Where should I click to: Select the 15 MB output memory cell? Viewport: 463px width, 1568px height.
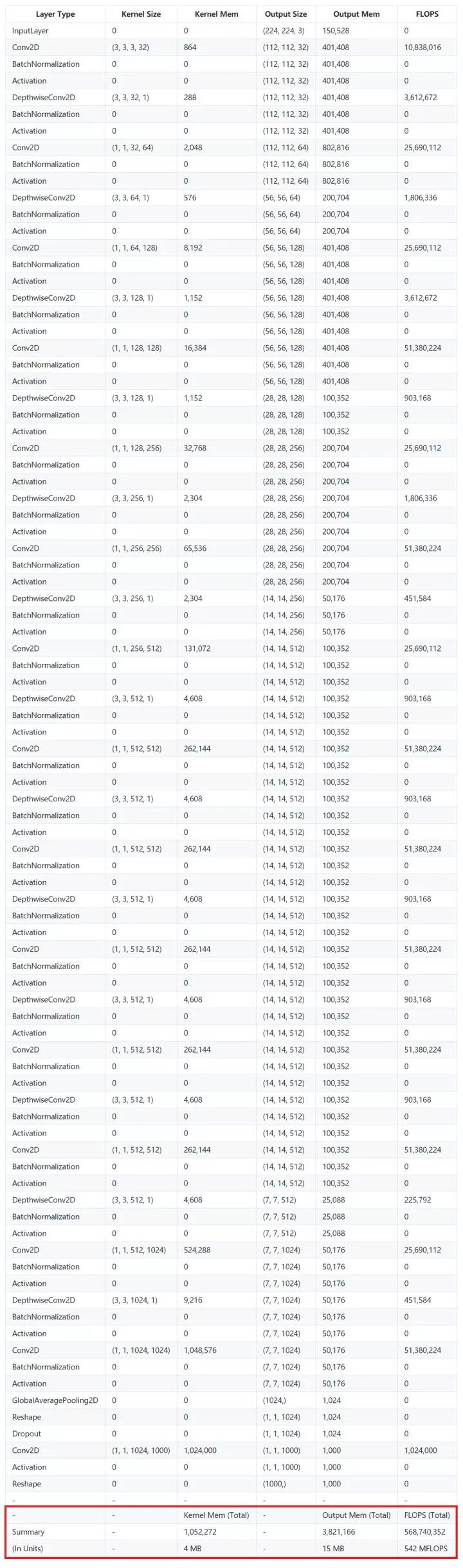click(333, 1548)
